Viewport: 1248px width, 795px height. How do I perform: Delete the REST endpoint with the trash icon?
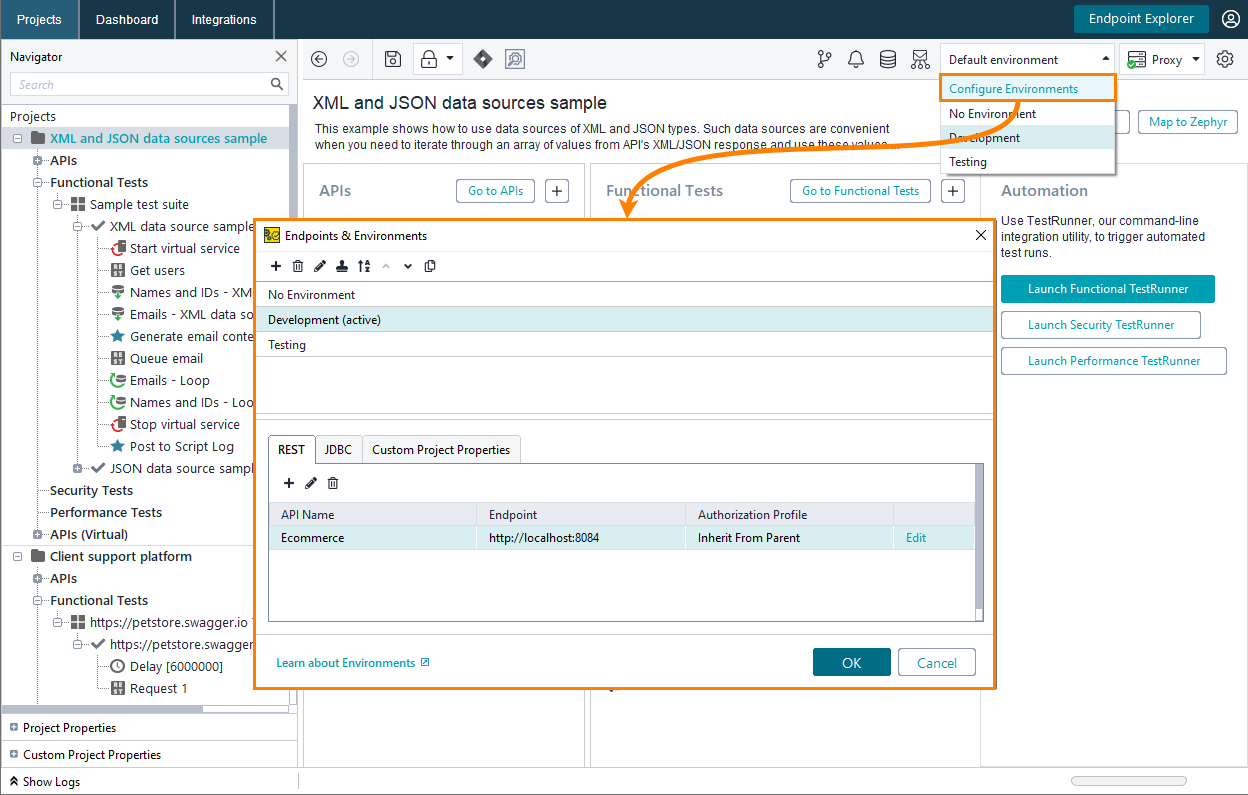[x=333, y=483]
